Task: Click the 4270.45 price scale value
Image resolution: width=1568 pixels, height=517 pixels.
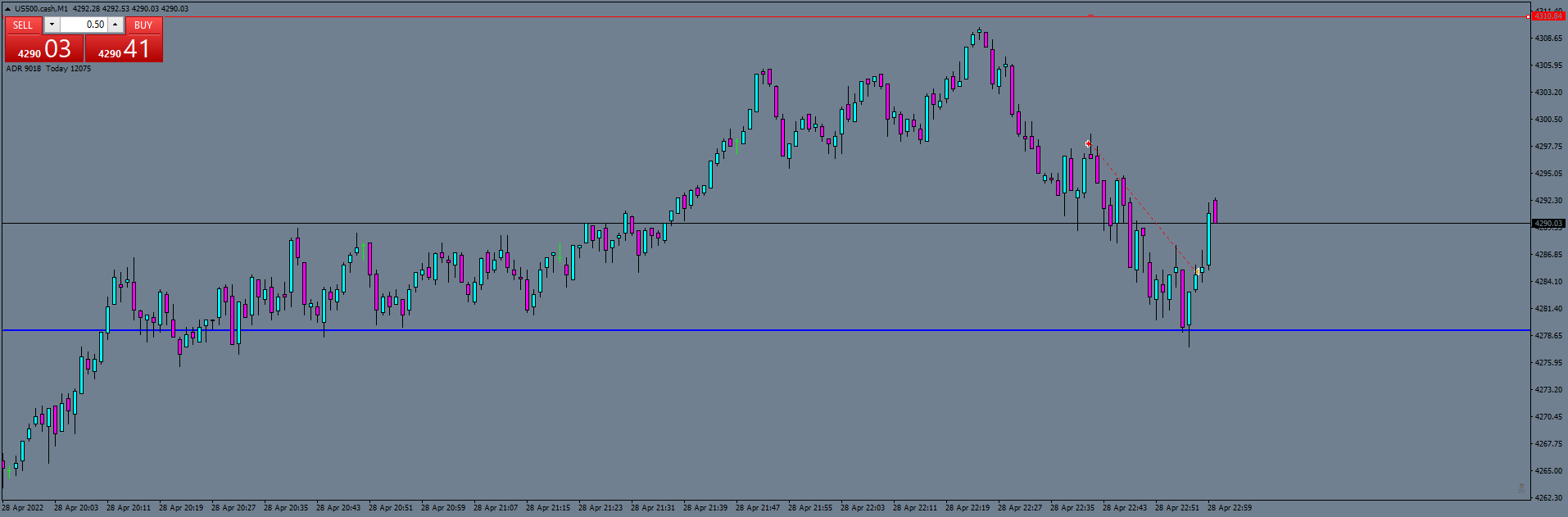Action: pyautogui.click(x=1548, y=417)
